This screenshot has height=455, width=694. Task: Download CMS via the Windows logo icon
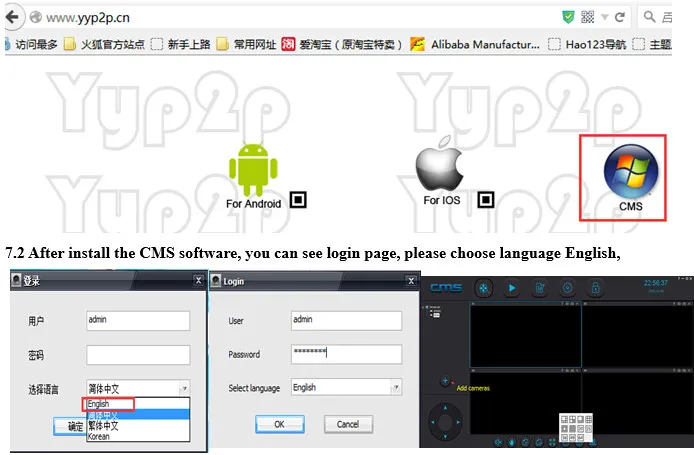click(x=631, y=171)
